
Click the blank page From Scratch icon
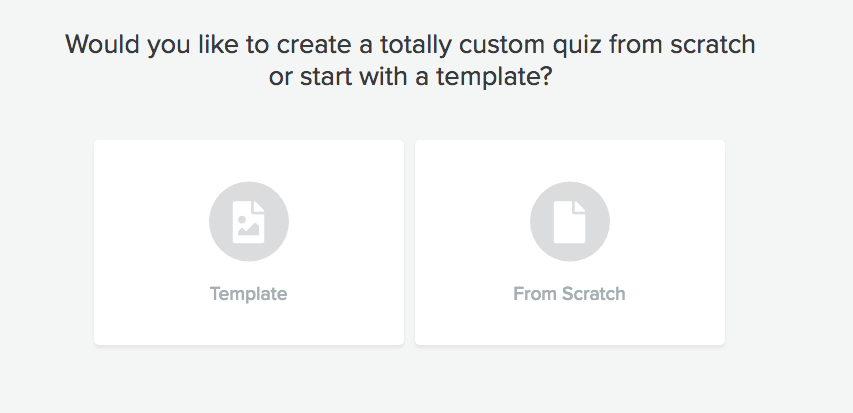tap(569, 222)
